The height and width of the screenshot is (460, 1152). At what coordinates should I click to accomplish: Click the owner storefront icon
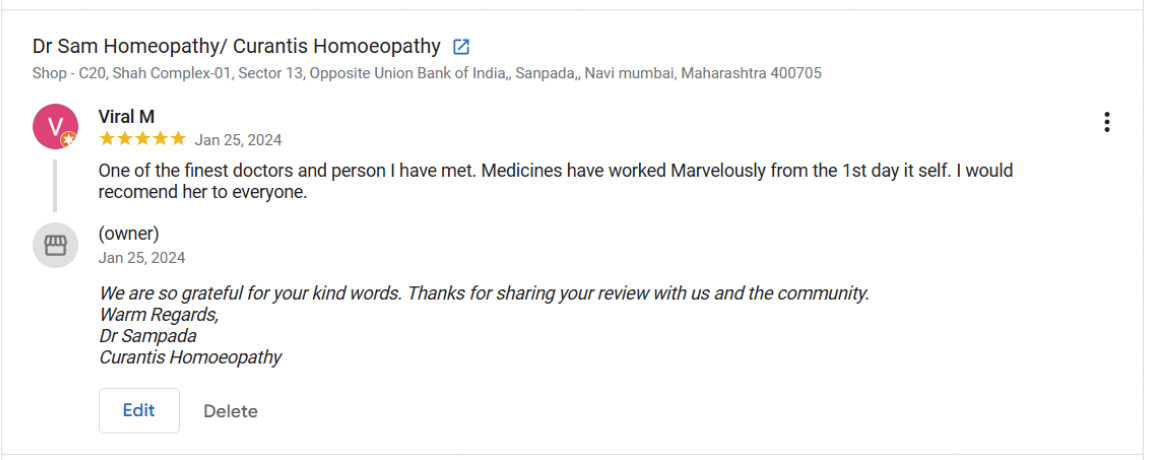(55, 245)
